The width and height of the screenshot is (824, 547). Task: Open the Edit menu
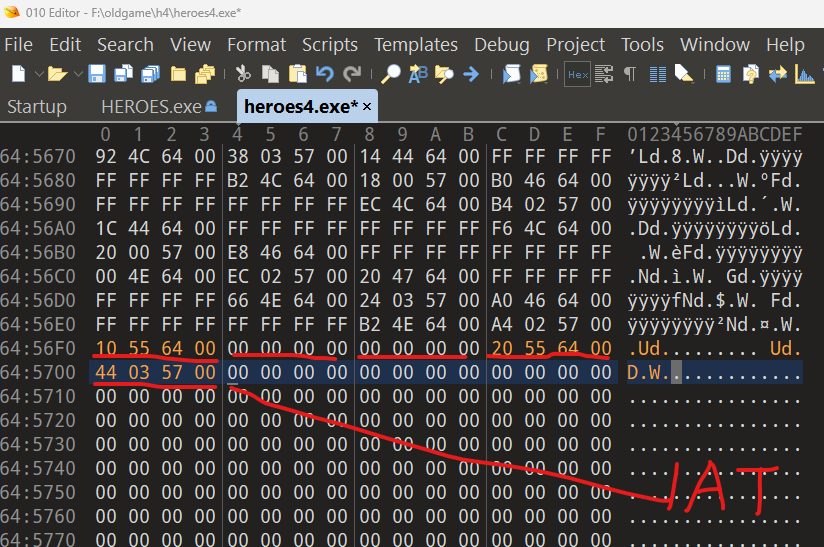(x=65, y=45)
